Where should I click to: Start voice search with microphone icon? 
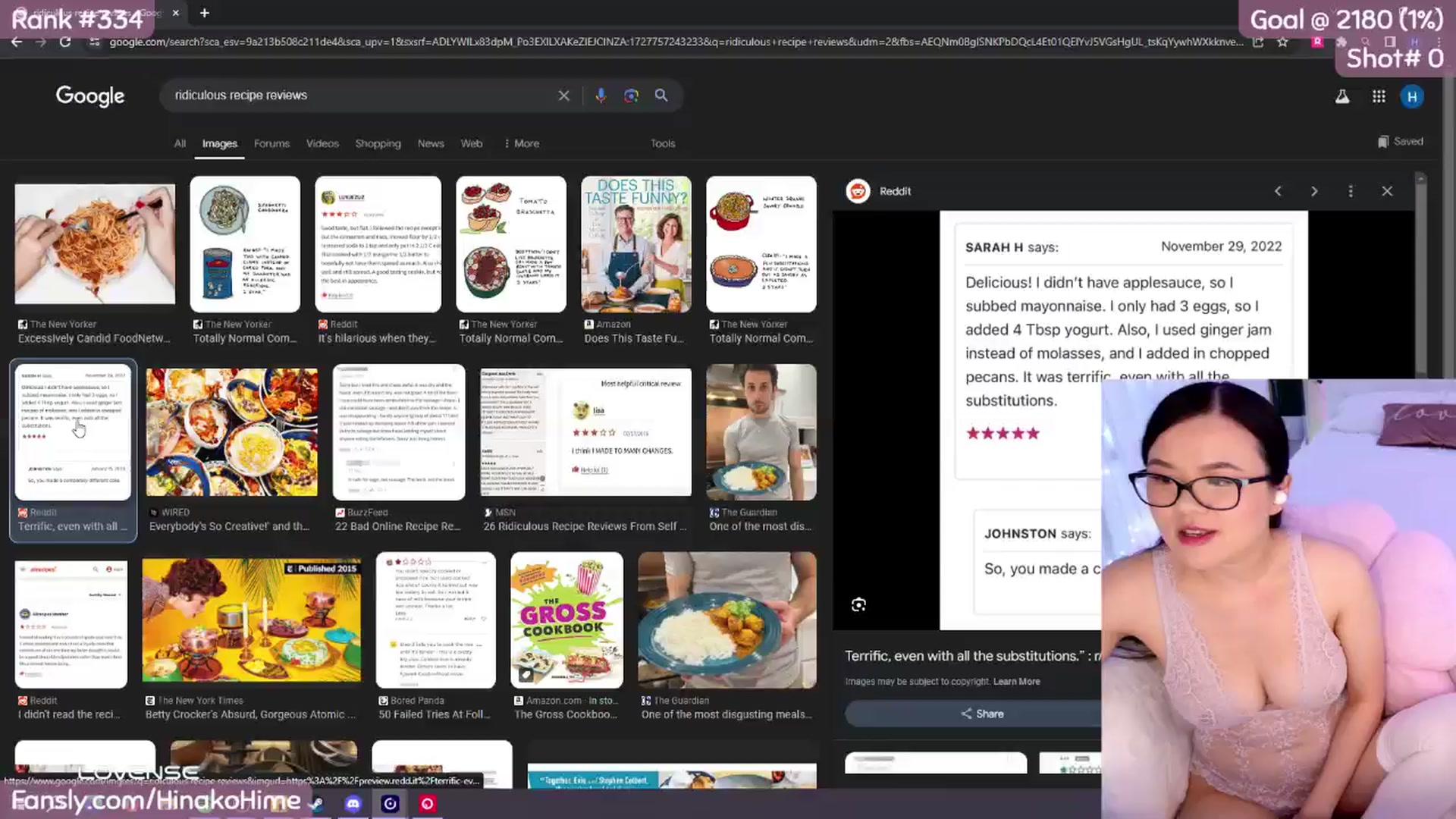[x=601, y=96]
